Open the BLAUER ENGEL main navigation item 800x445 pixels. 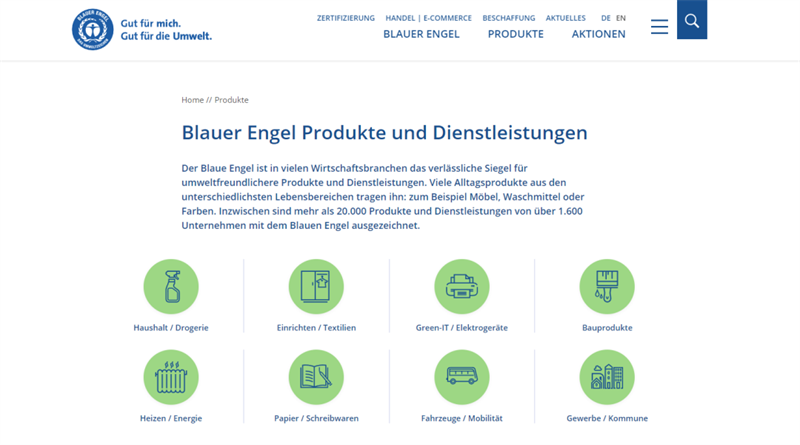421,34
